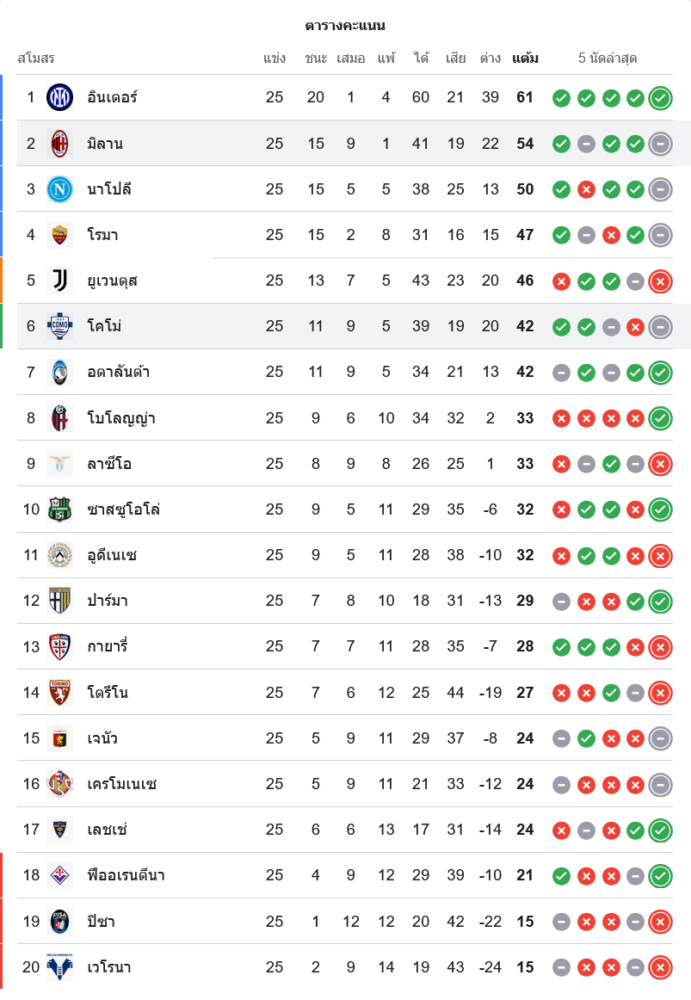Select the เวโรนา row team name
Screen dimensions: 691x1000
[109, 967]
